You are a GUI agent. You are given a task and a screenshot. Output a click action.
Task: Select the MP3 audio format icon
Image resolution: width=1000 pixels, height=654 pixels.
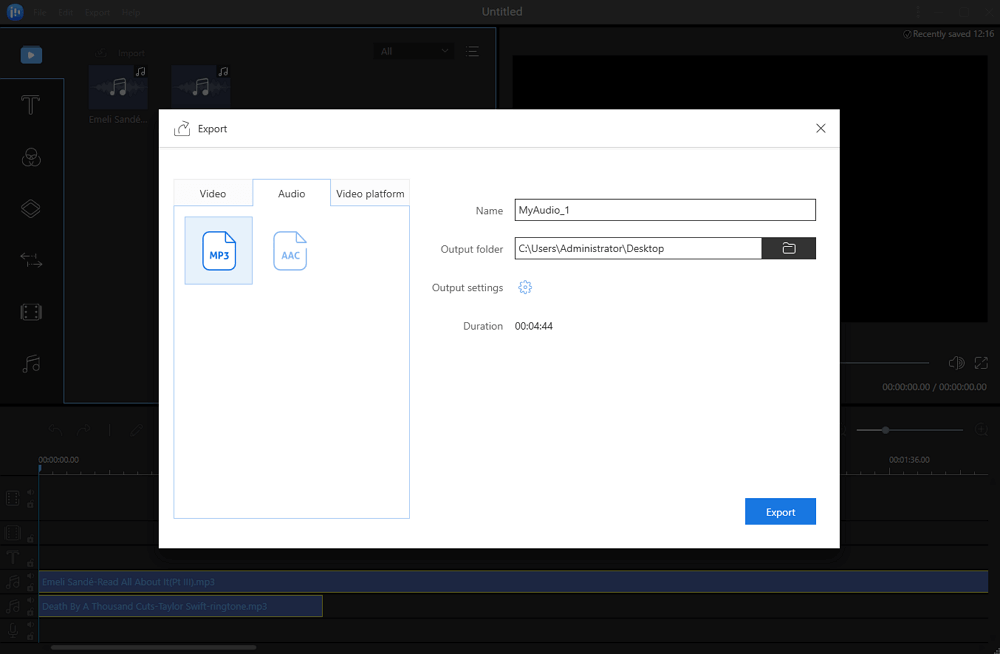(x=219, y=251)
